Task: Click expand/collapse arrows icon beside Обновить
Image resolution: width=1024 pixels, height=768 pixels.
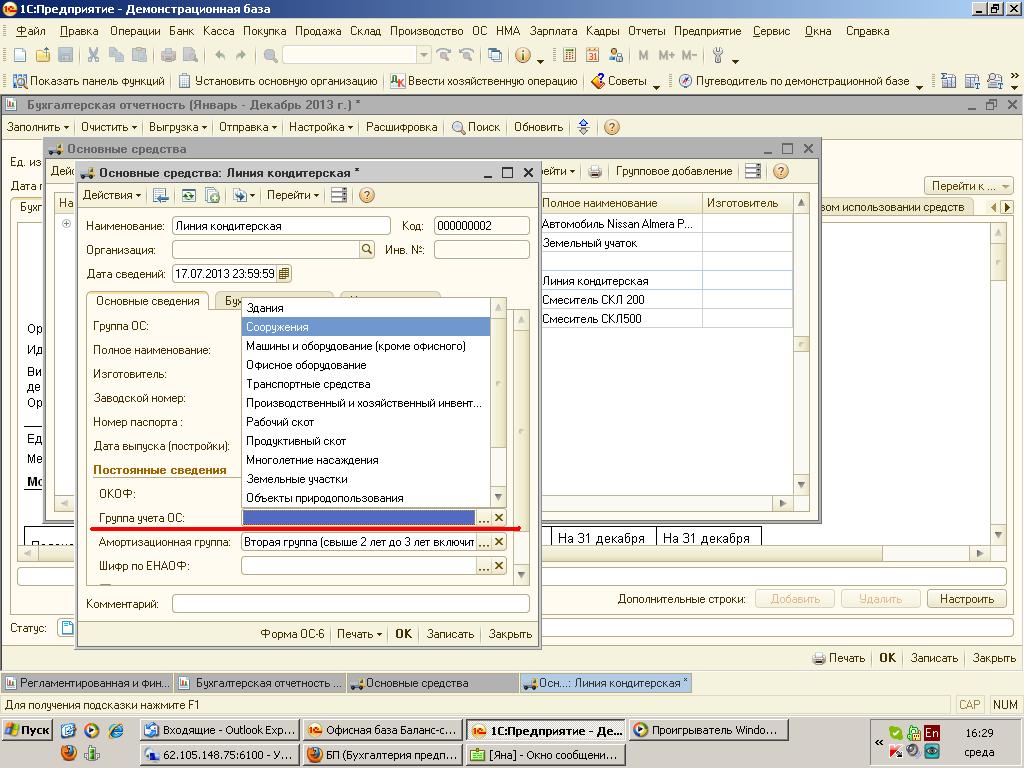Action: coord(584,127)
